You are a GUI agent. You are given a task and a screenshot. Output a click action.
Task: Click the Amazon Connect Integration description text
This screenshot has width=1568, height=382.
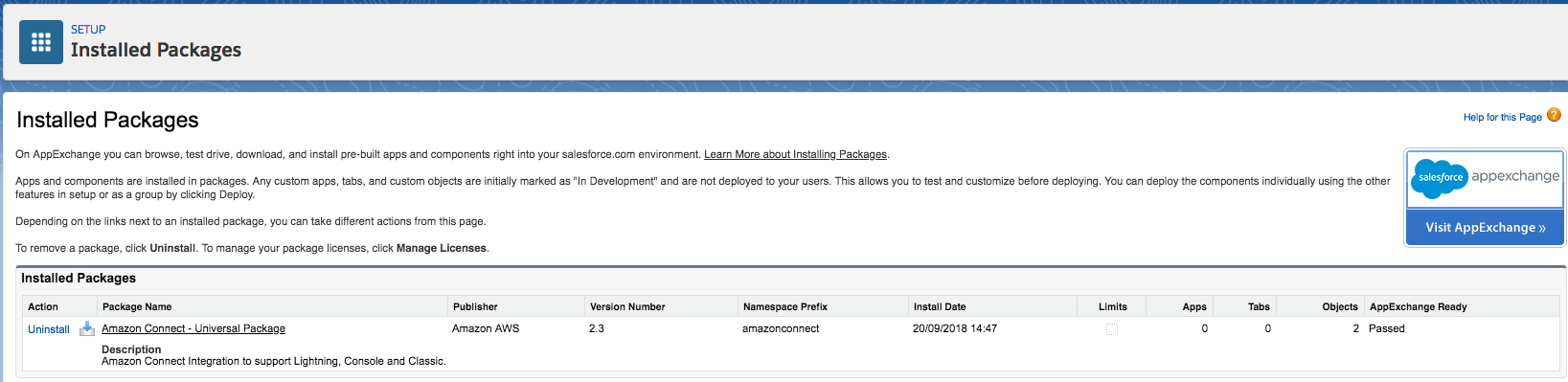pyautogui.click(x=274, y=361)
